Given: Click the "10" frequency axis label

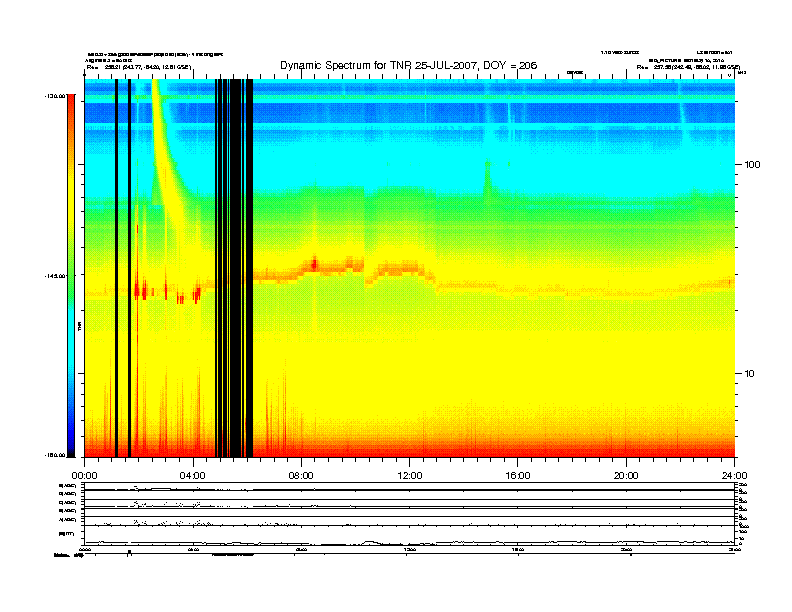Looking at the screenshot, I should click(749, 374).
